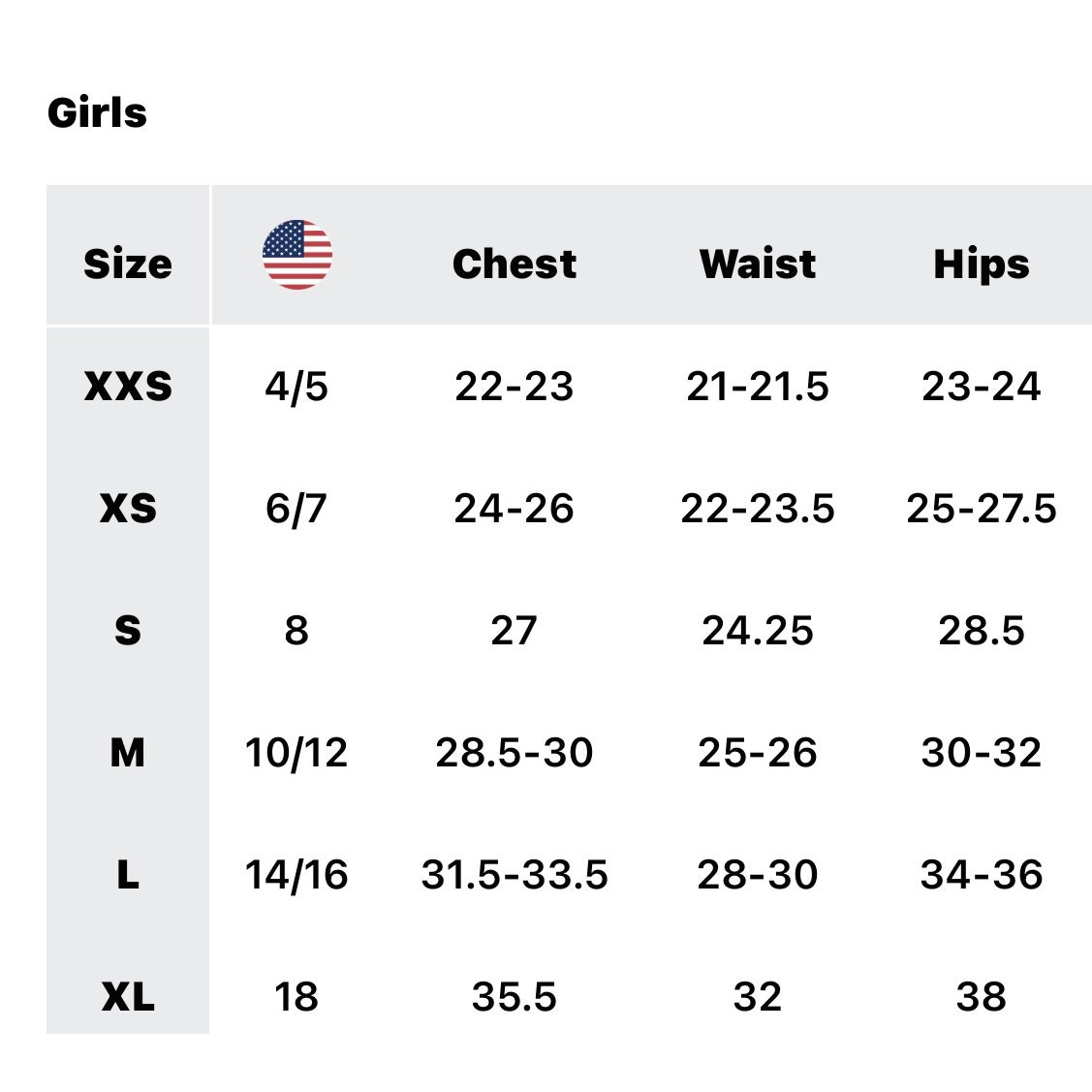Select the Size column header

pyautogui.click(x=128, y=264)
